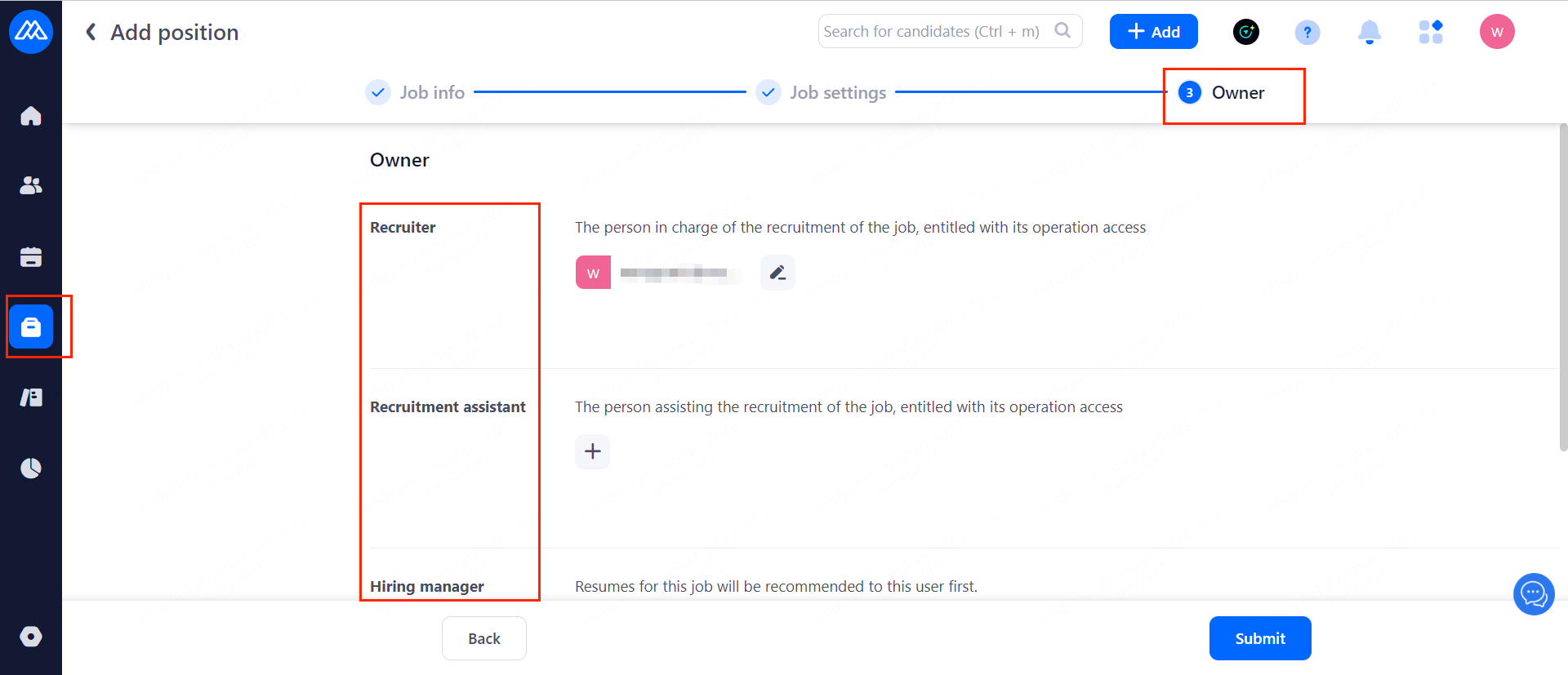Click the pencil edit icon beside recruiter

777,273
